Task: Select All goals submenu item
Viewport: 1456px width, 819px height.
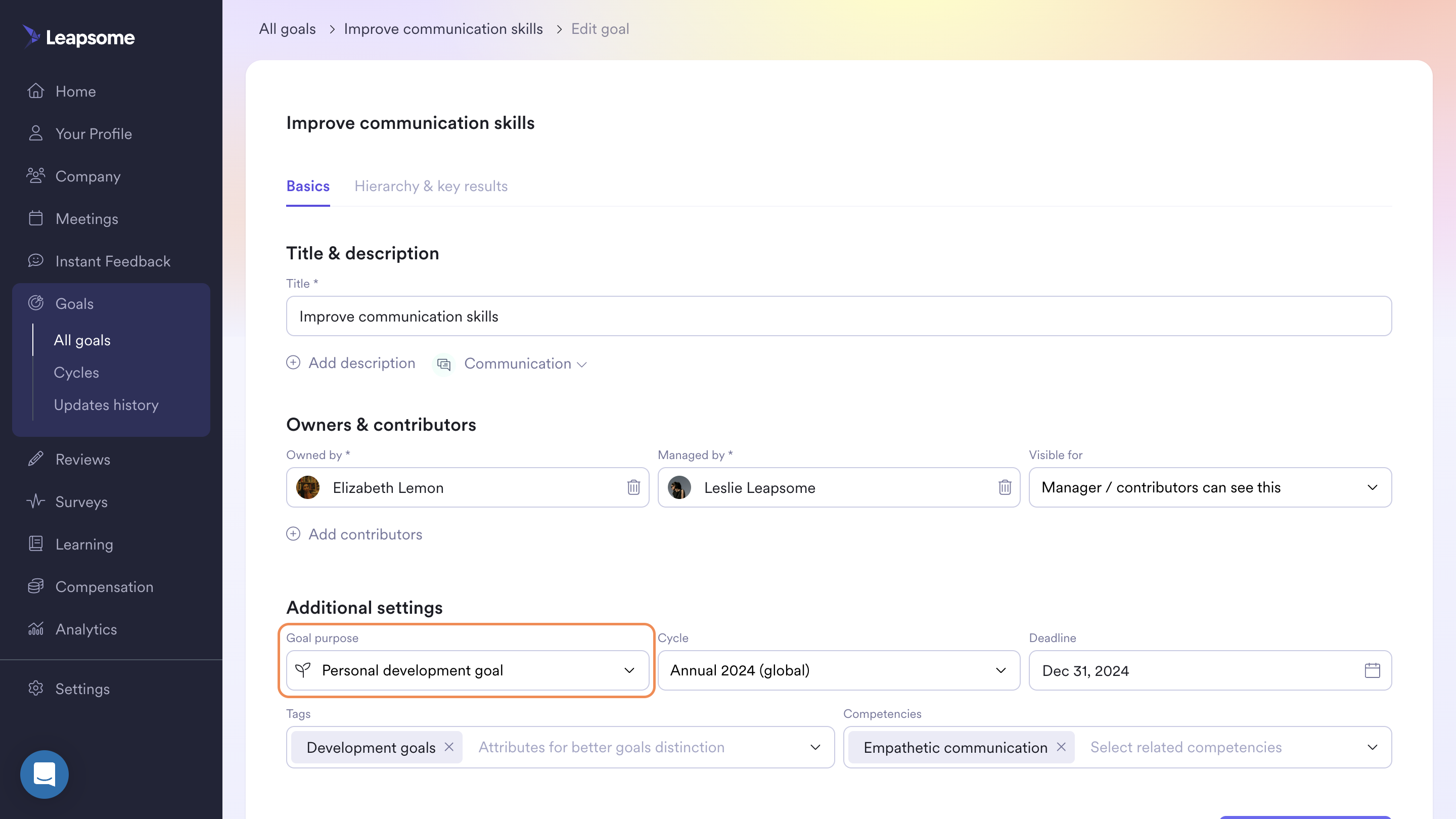Action: (82, 340)
